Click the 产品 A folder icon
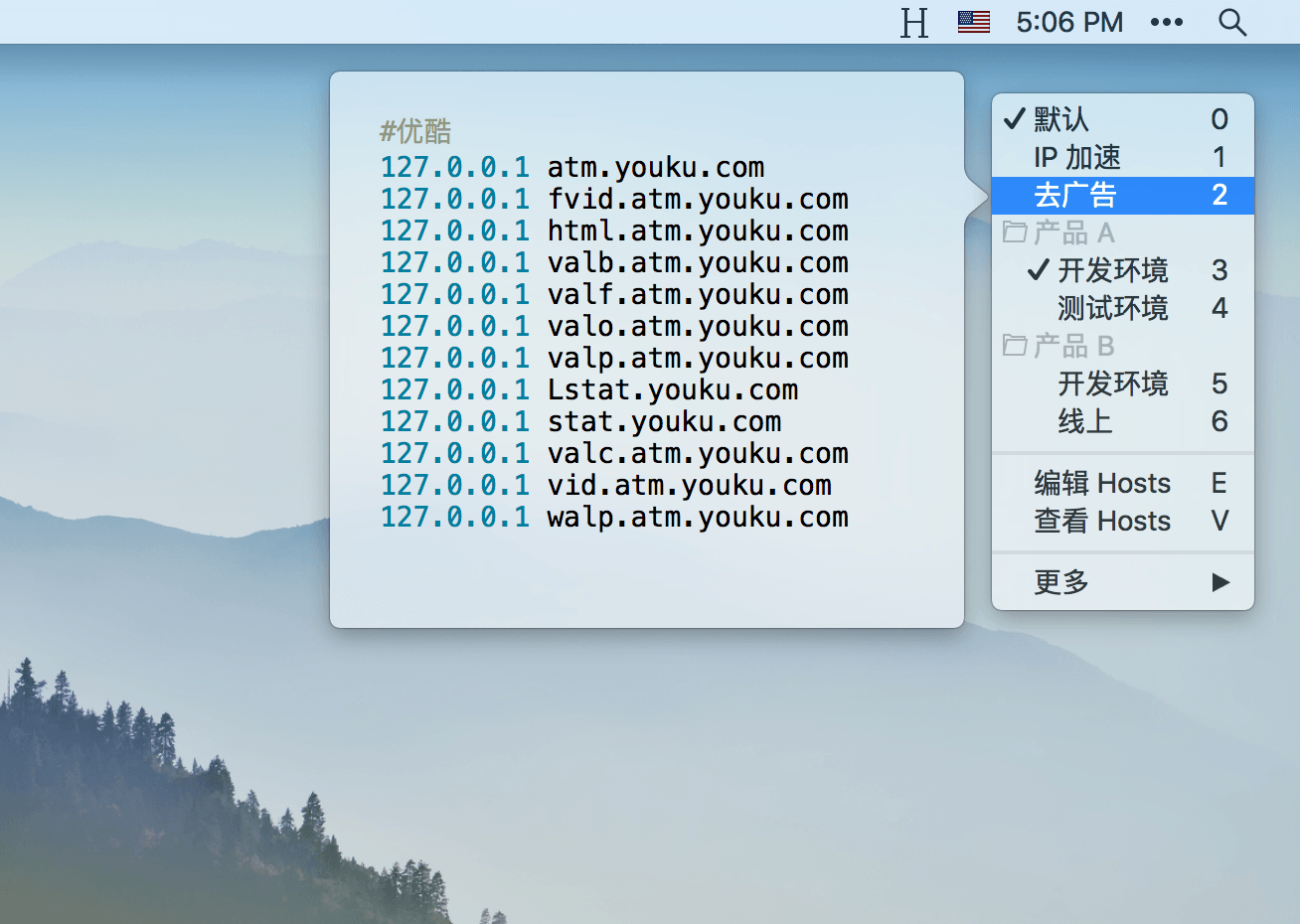 point(1015,232)
